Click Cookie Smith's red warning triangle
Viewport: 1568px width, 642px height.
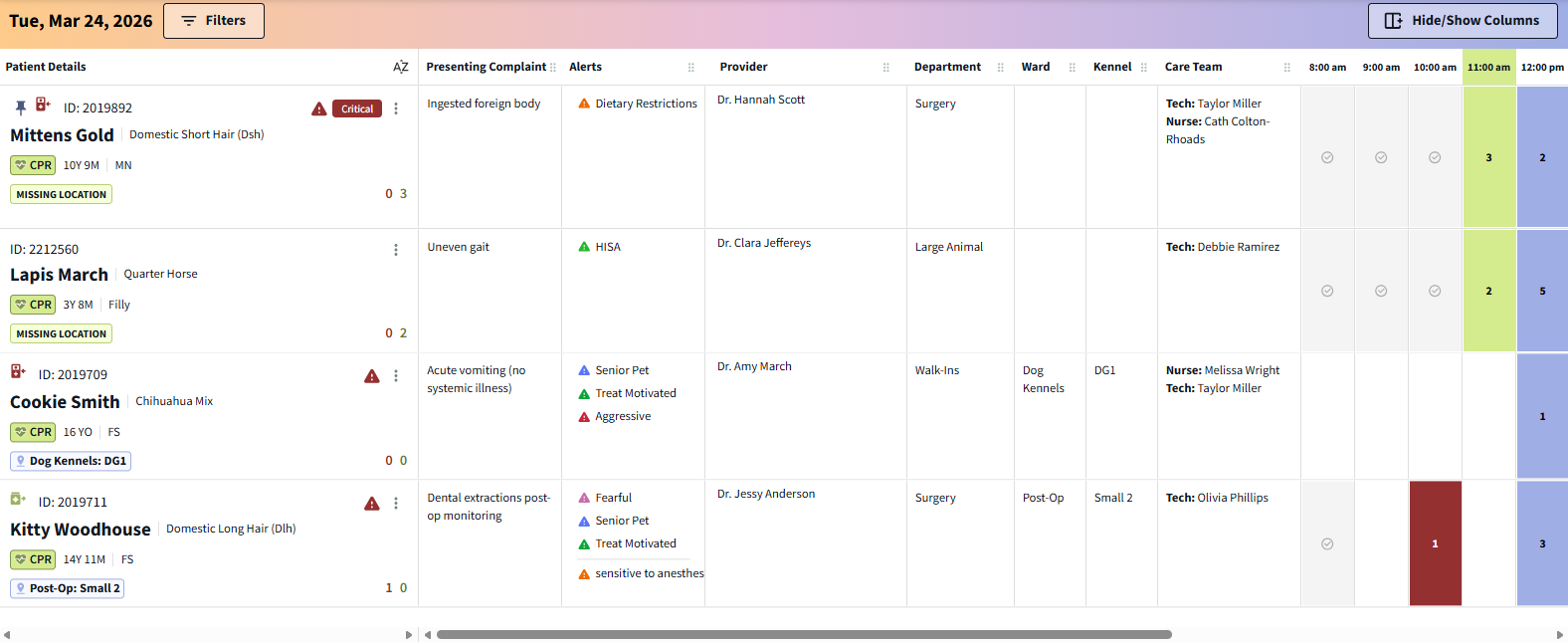372,376
